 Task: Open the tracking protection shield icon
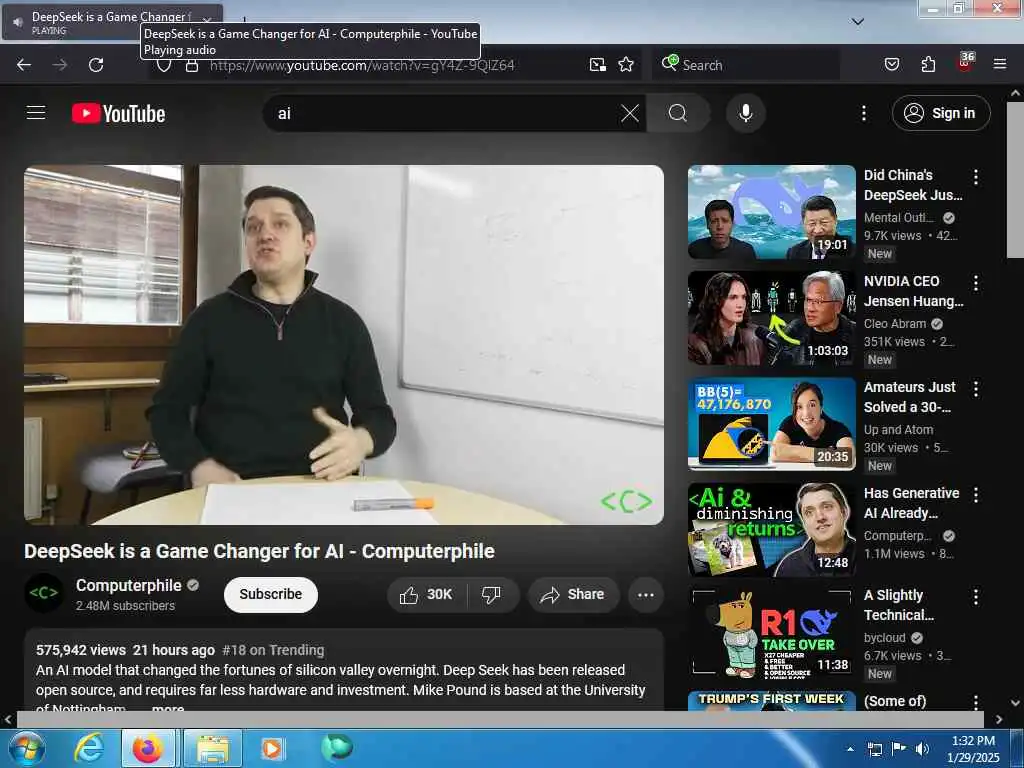click(x=164, y=65)
